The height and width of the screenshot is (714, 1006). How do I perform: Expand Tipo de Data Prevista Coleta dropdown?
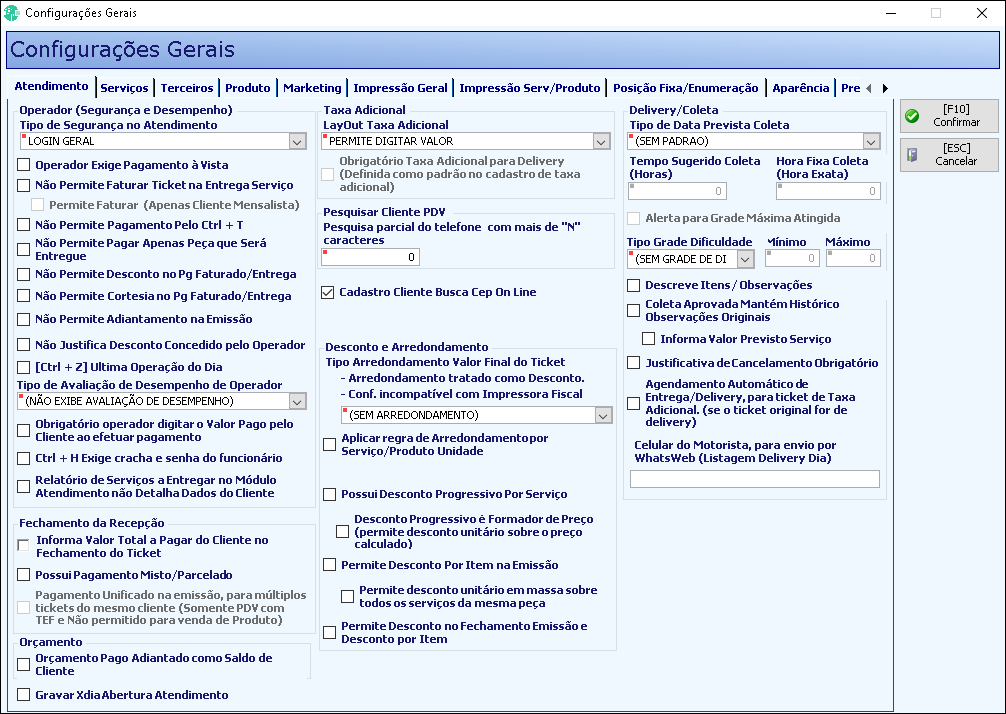[x=871, y=142]
